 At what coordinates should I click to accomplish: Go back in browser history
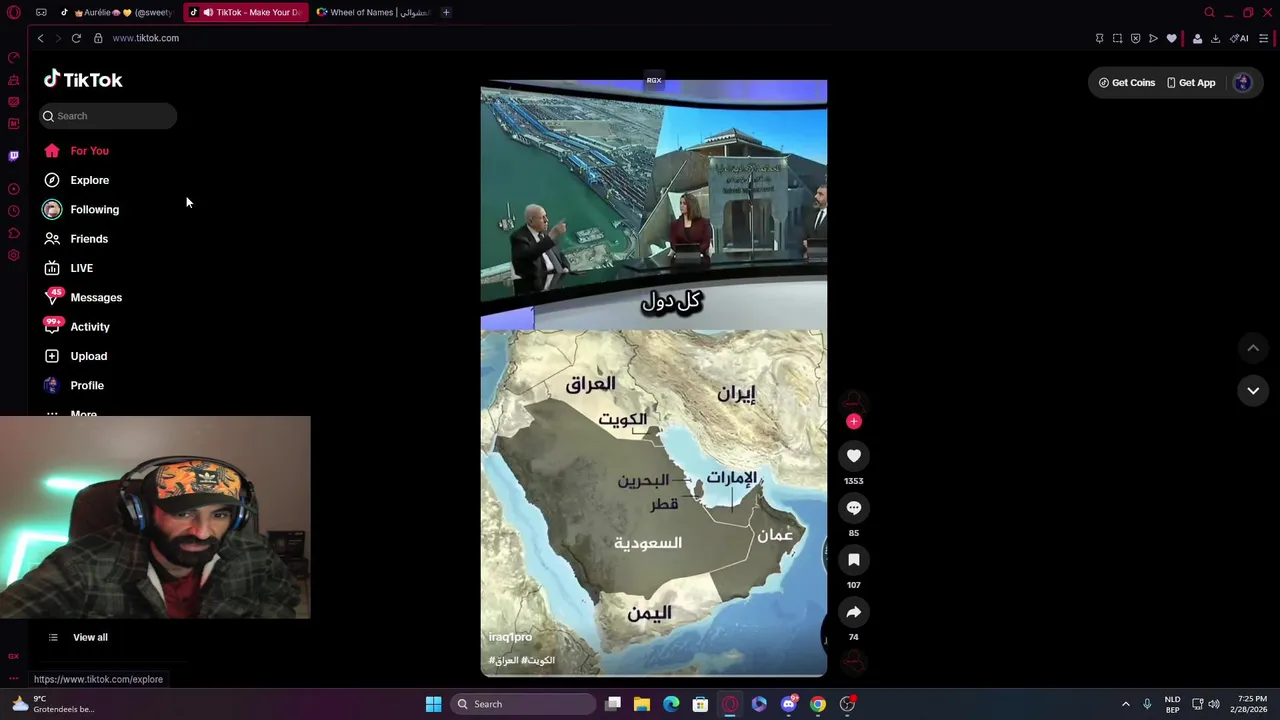pos(40,38)
